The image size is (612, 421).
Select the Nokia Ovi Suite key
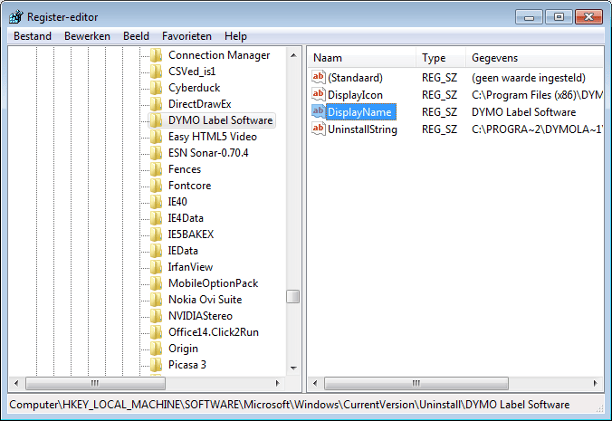[x=205, y=300]
